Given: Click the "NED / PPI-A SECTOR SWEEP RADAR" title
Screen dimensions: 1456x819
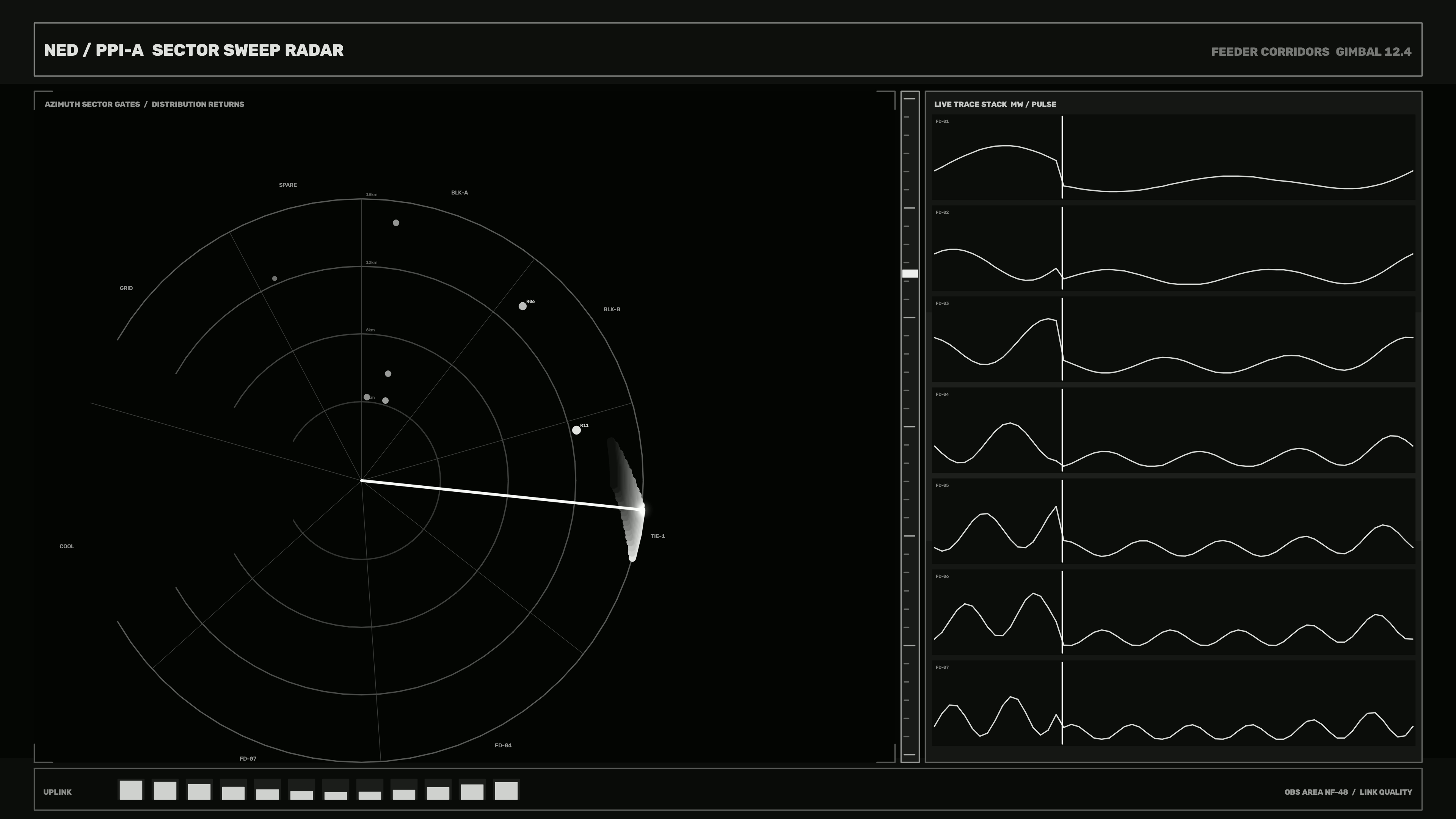Looking at the screenshot, I should pos(194,50).
